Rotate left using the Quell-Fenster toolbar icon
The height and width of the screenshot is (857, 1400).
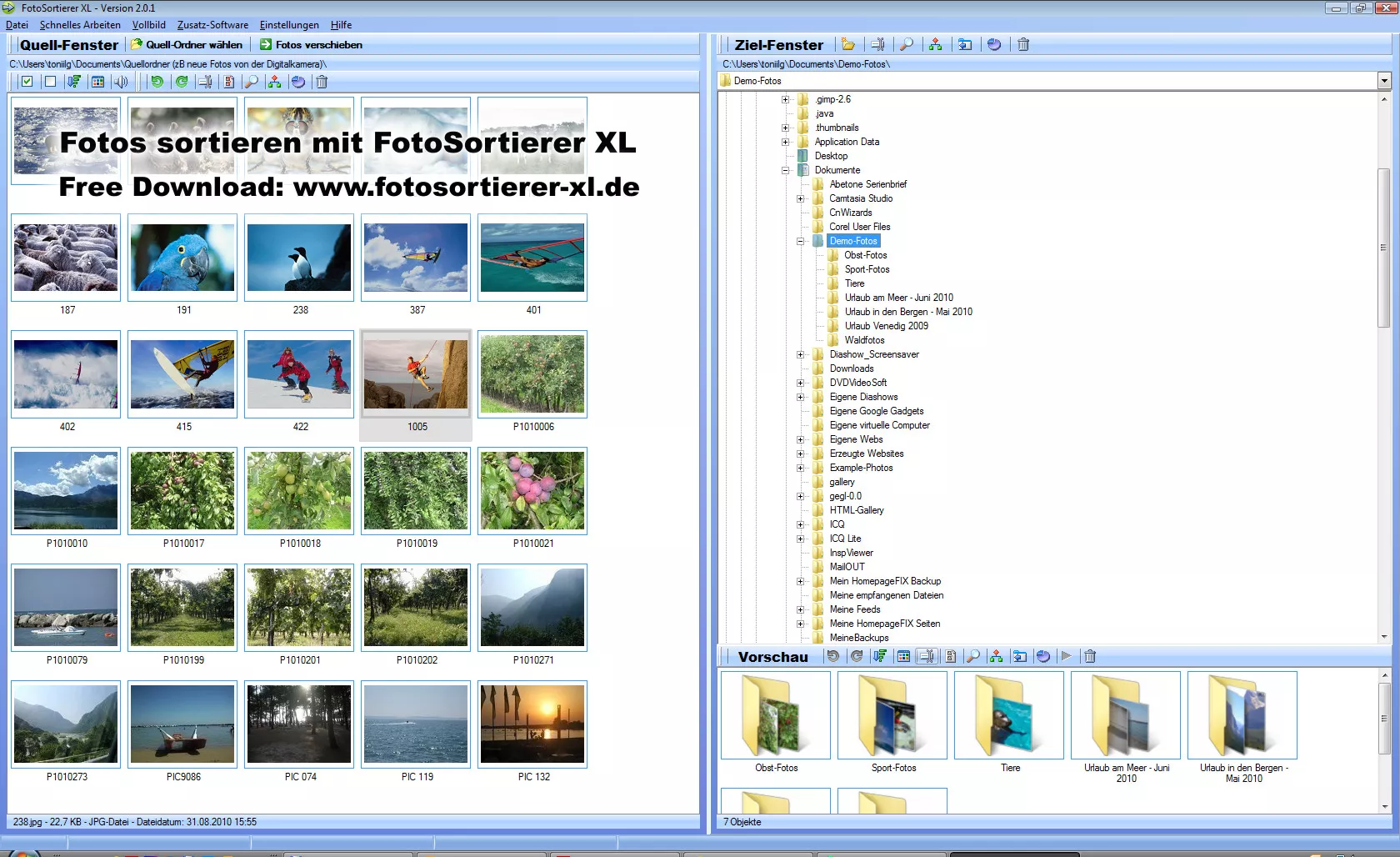pos(157,82)
